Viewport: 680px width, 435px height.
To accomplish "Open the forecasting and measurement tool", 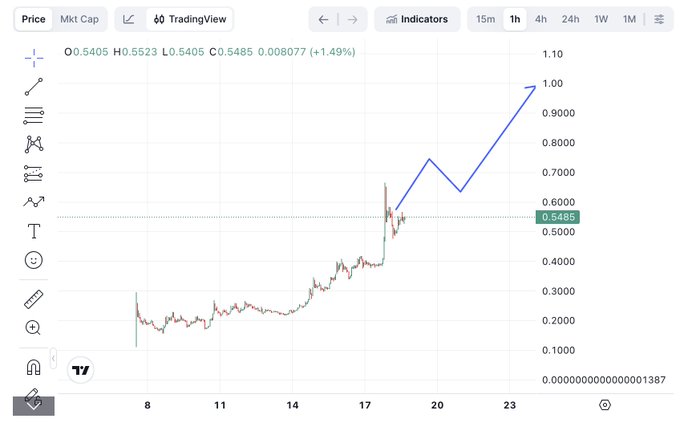I will pos(34,173).
